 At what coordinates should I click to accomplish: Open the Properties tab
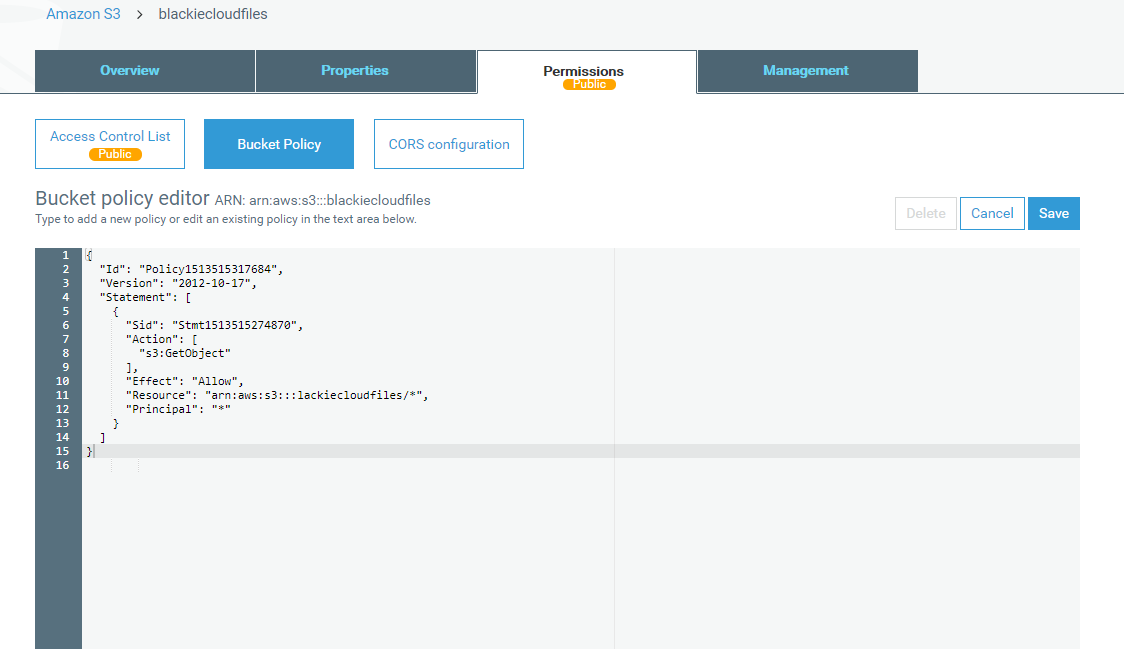355,71
